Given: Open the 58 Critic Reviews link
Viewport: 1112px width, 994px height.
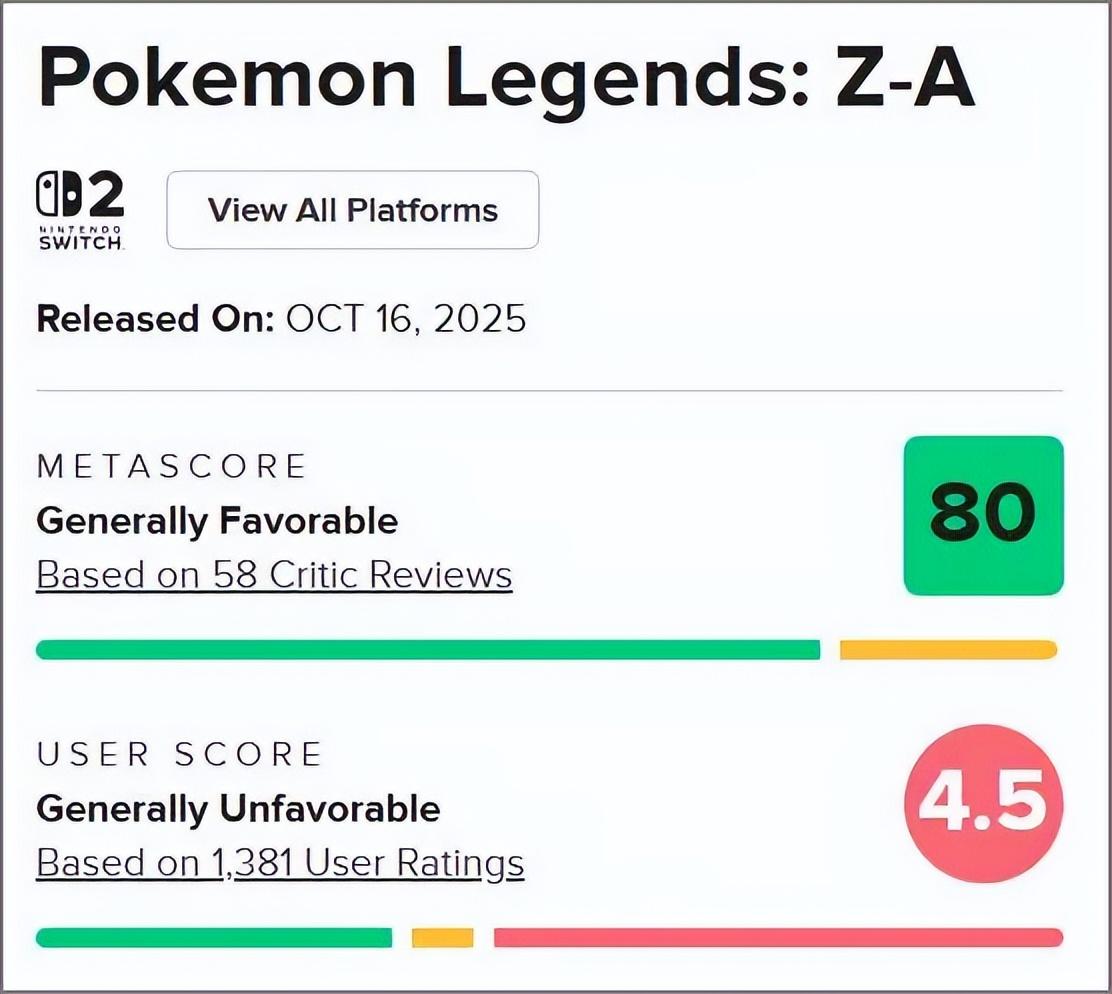Looking at the screenshot, I should (274, 576).
